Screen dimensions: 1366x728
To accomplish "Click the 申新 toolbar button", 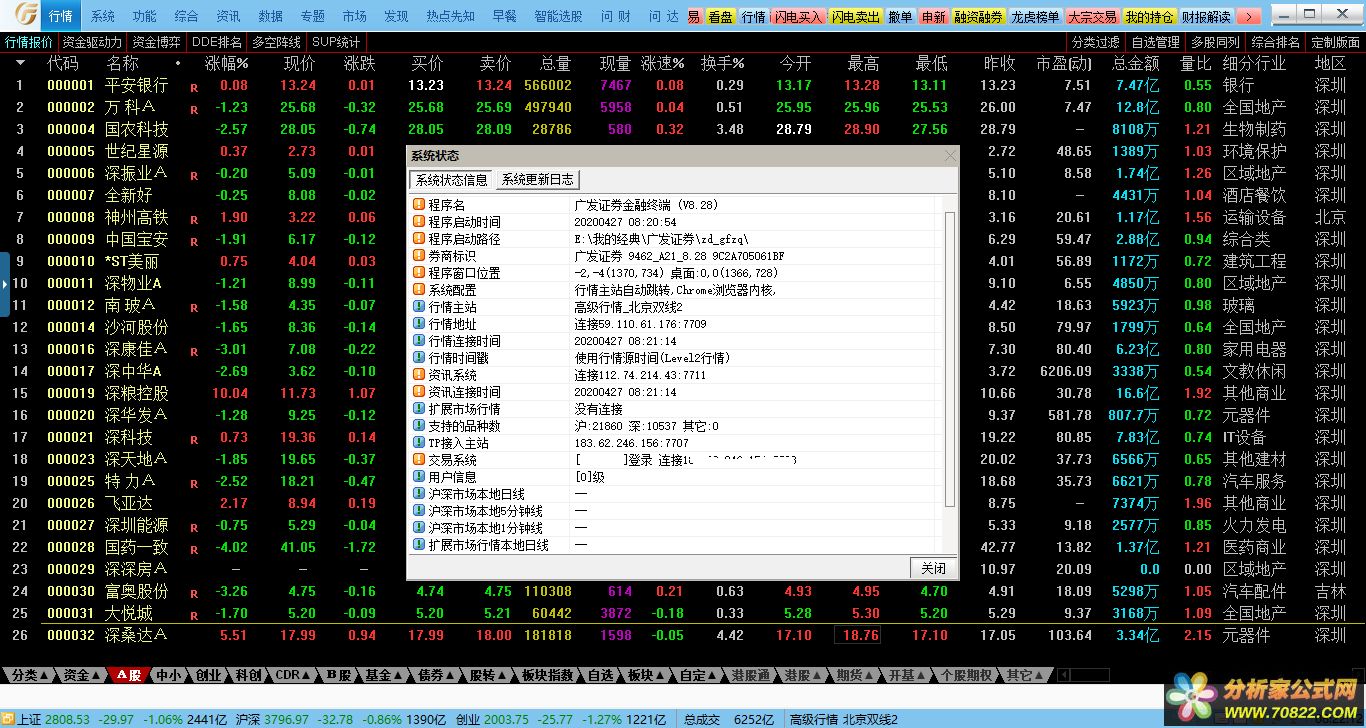I will pyautogui.click(x=934, y=17).
